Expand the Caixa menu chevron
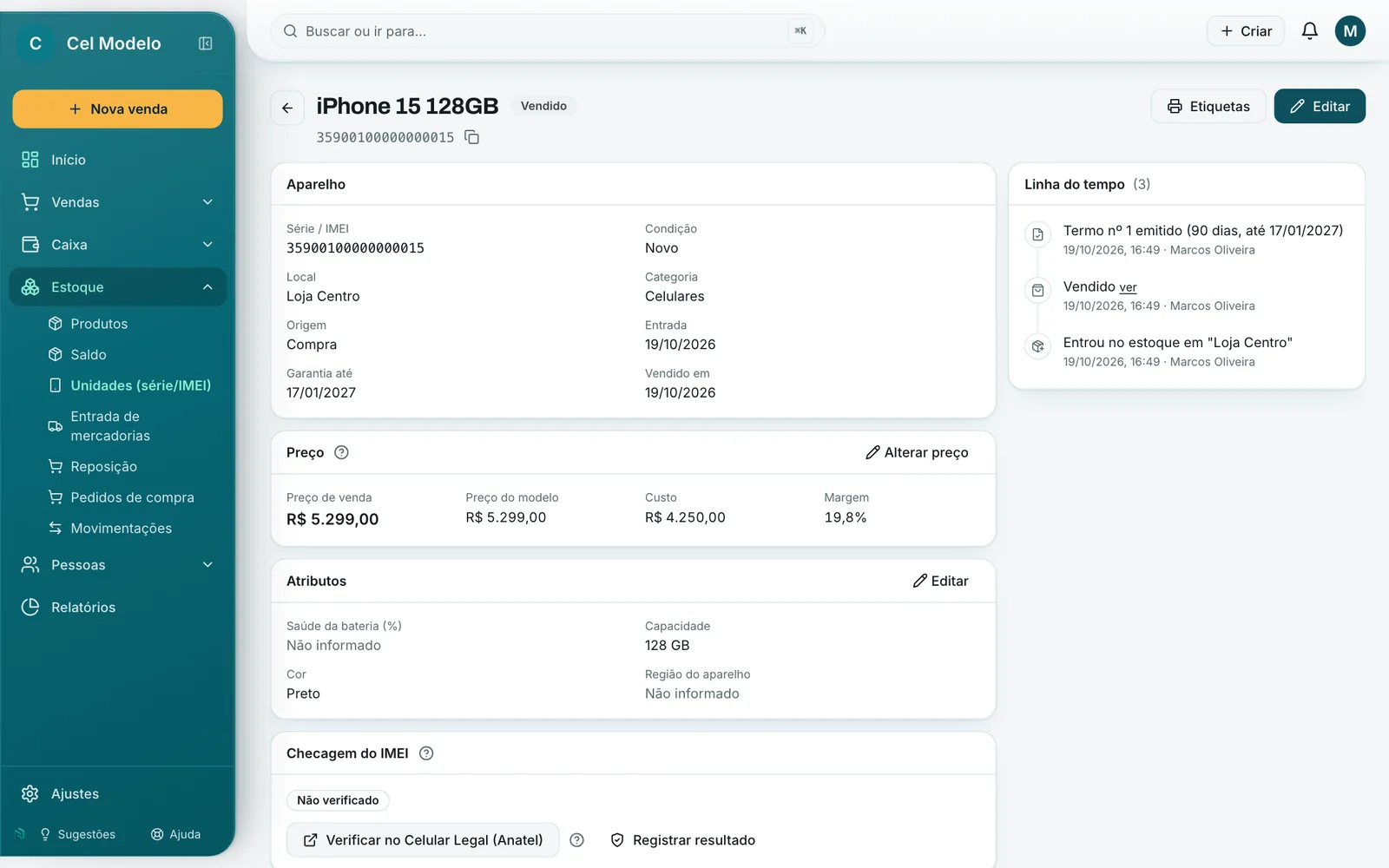Viewport: 1389px width, 868px height. 207,245
